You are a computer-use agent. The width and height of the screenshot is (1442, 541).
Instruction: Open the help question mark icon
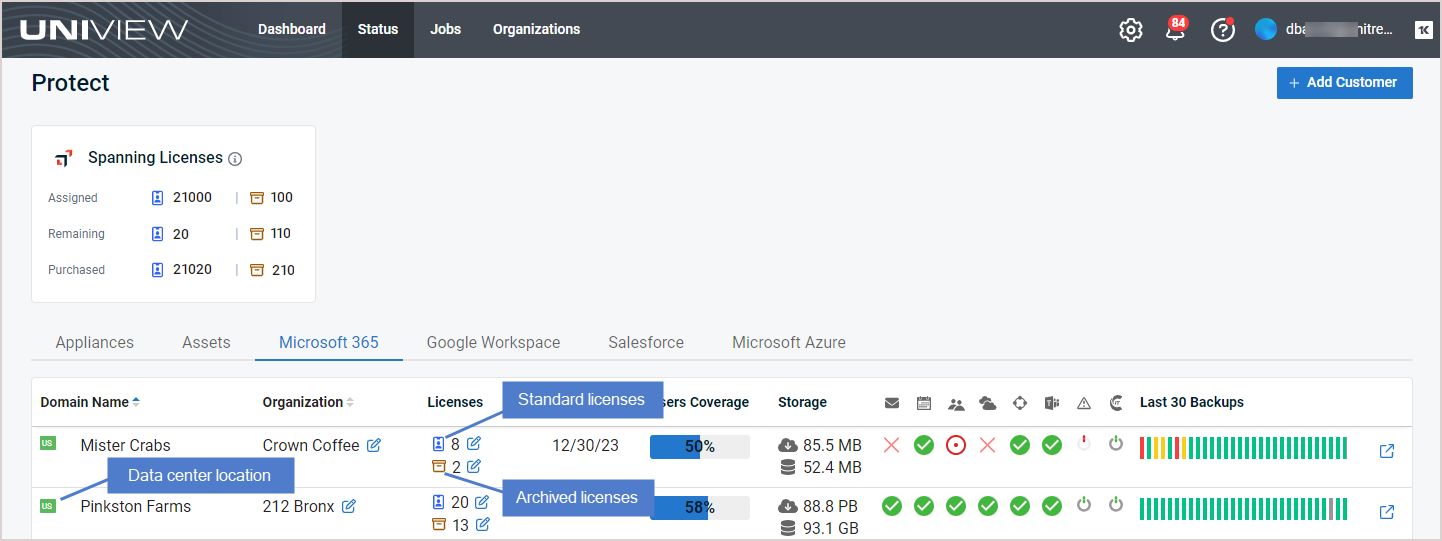[1223, 30]
